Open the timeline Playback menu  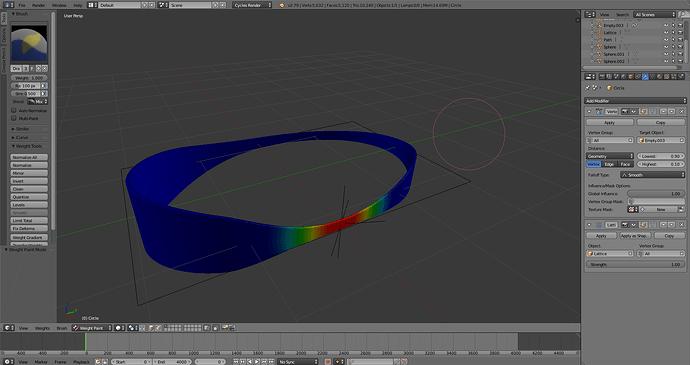click(x=81, y=362)
